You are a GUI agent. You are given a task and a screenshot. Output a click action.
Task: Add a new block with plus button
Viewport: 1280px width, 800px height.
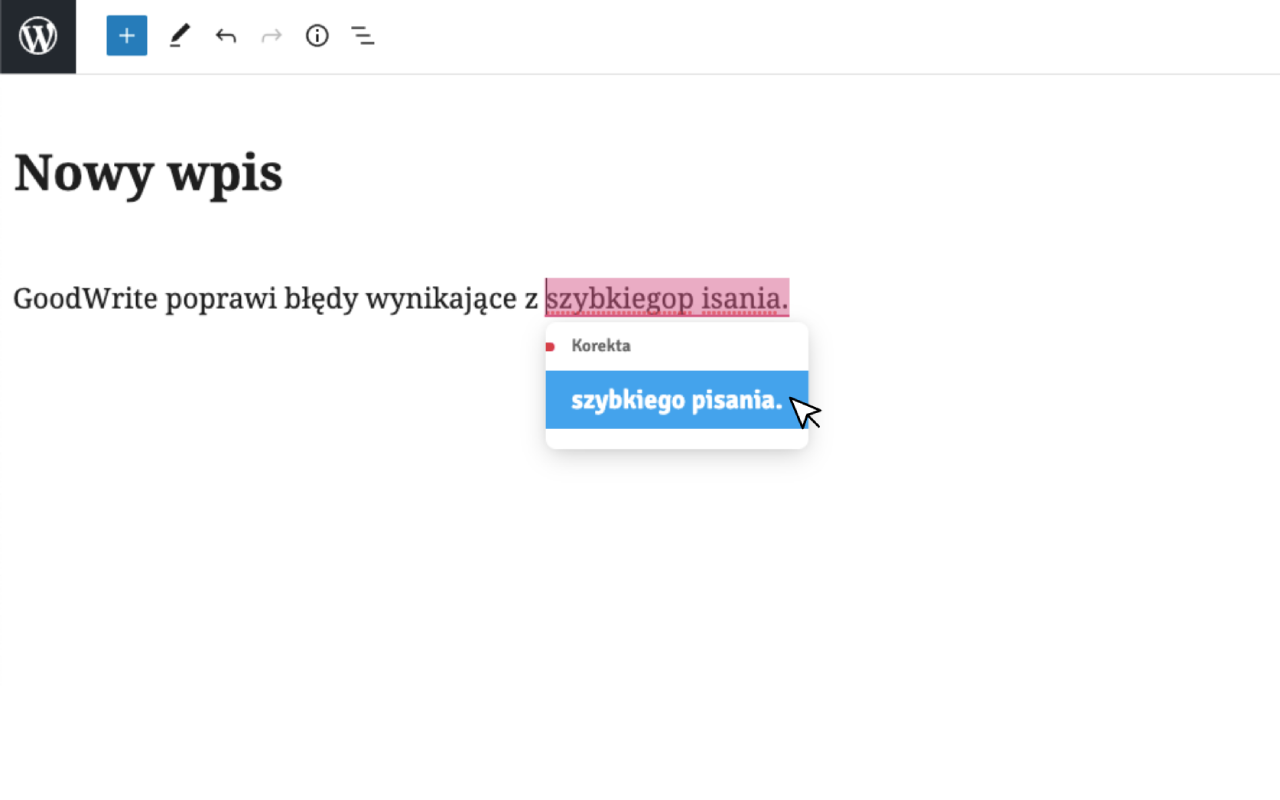[x=127, y=36]
